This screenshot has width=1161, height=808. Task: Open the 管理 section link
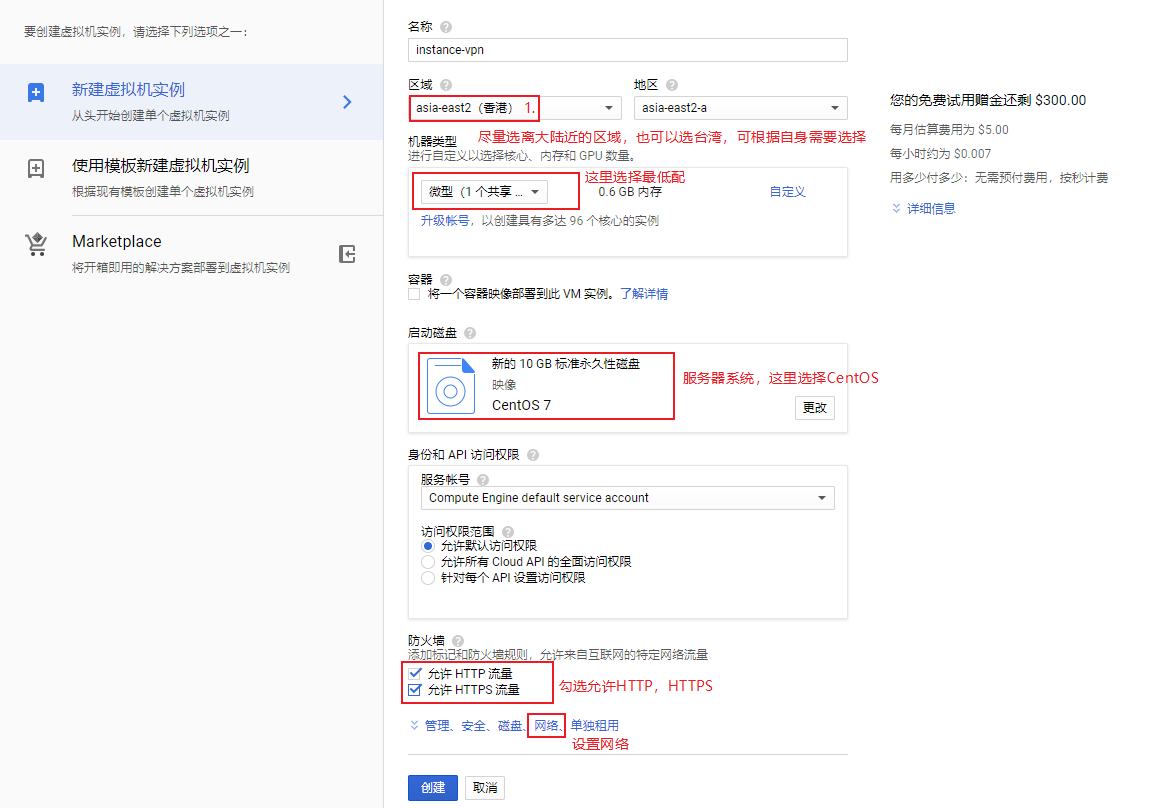pyautogui.click(x=437, y=726)
